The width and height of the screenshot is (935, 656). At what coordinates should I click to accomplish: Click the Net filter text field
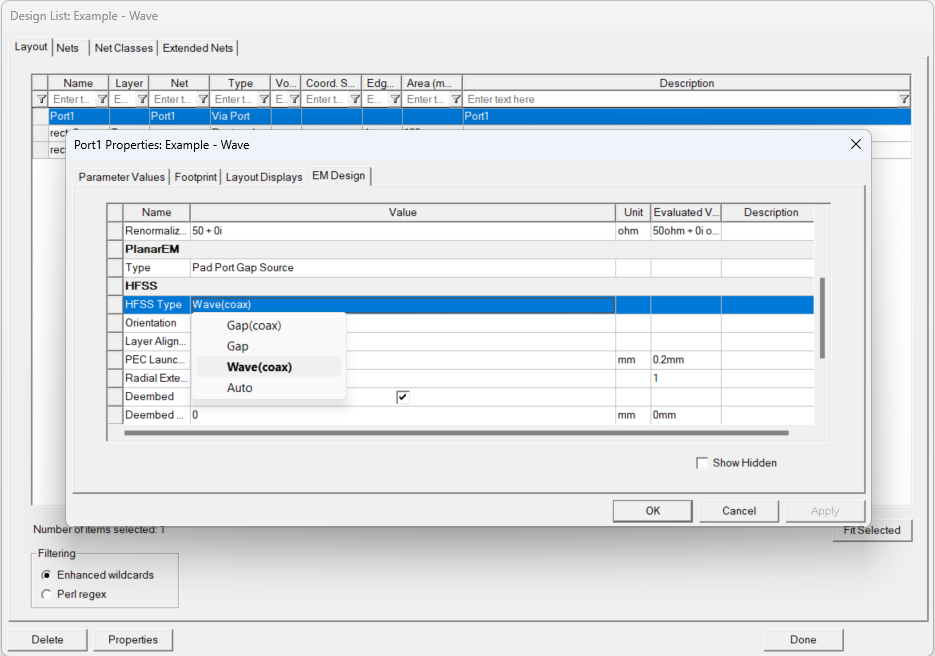[173, 100]
